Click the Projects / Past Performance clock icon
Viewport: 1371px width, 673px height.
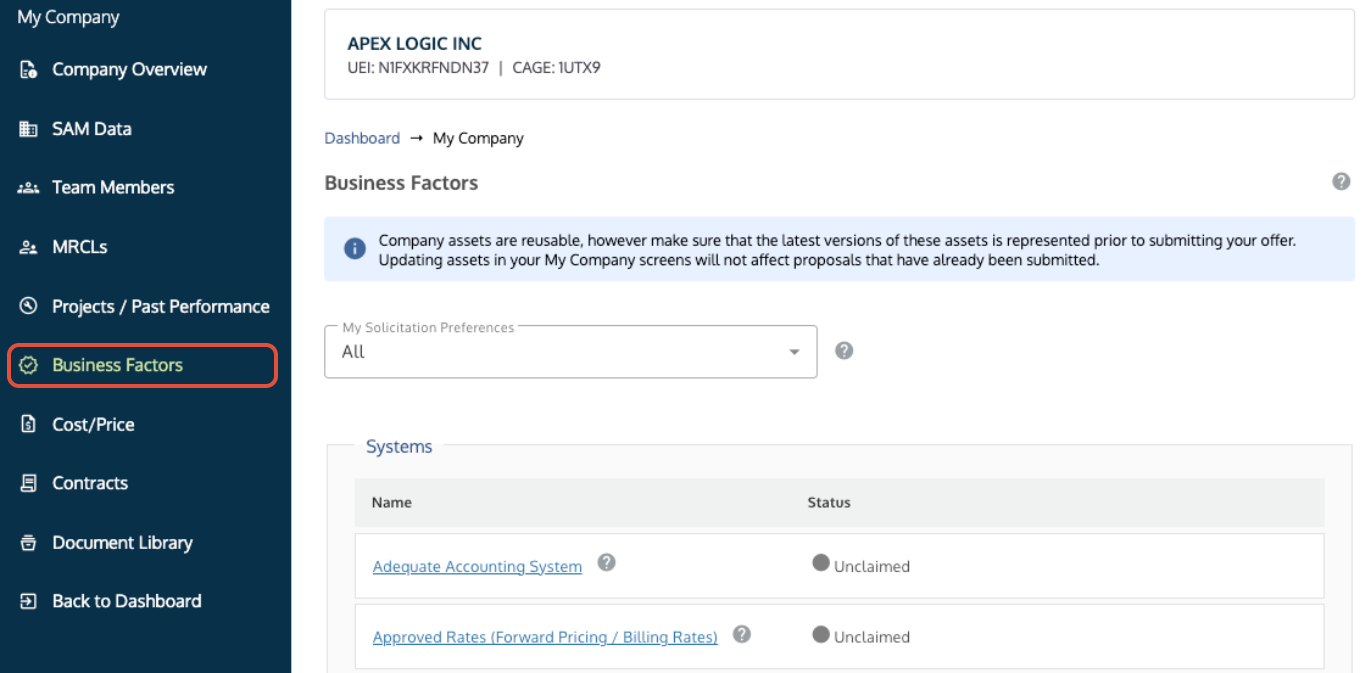29,306
